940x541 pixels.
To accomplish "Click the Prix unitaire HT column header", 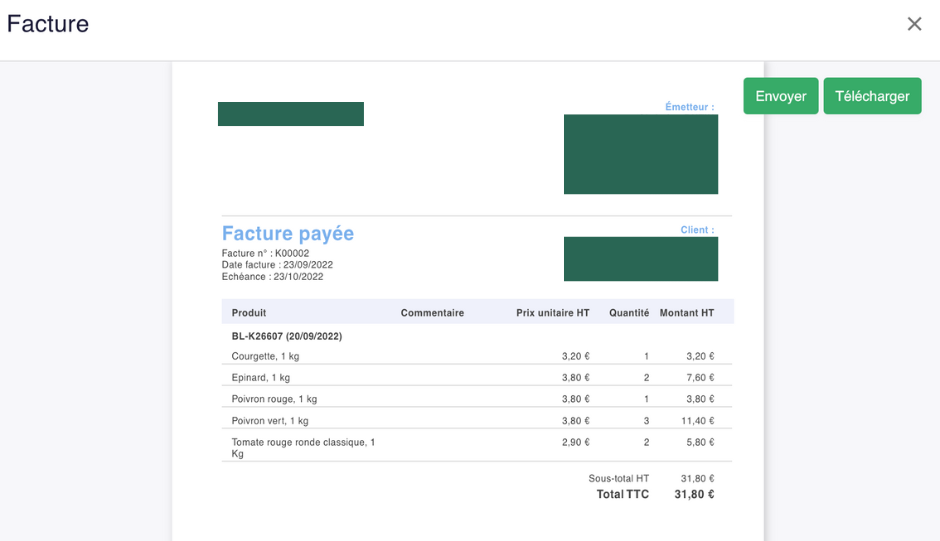I will [552, 313].
